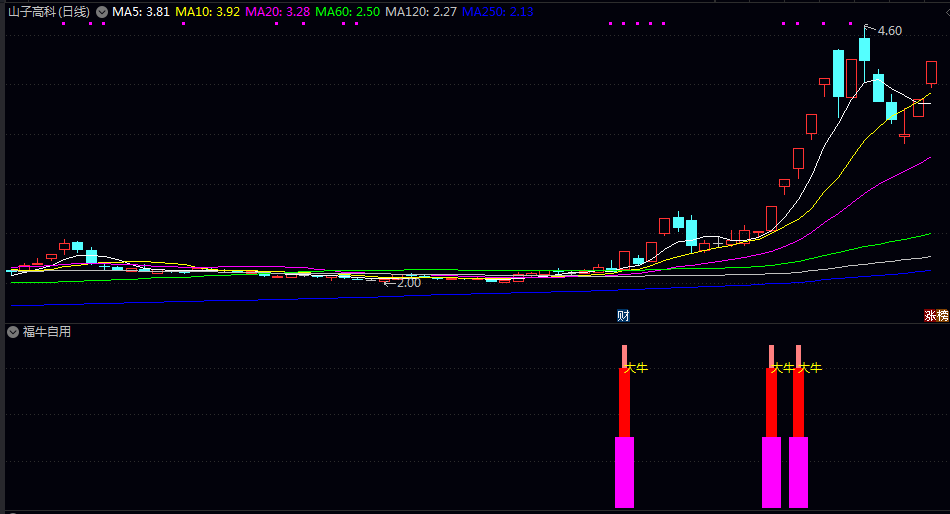Click the rightmost 大牛 signal label

click(809, 367)
